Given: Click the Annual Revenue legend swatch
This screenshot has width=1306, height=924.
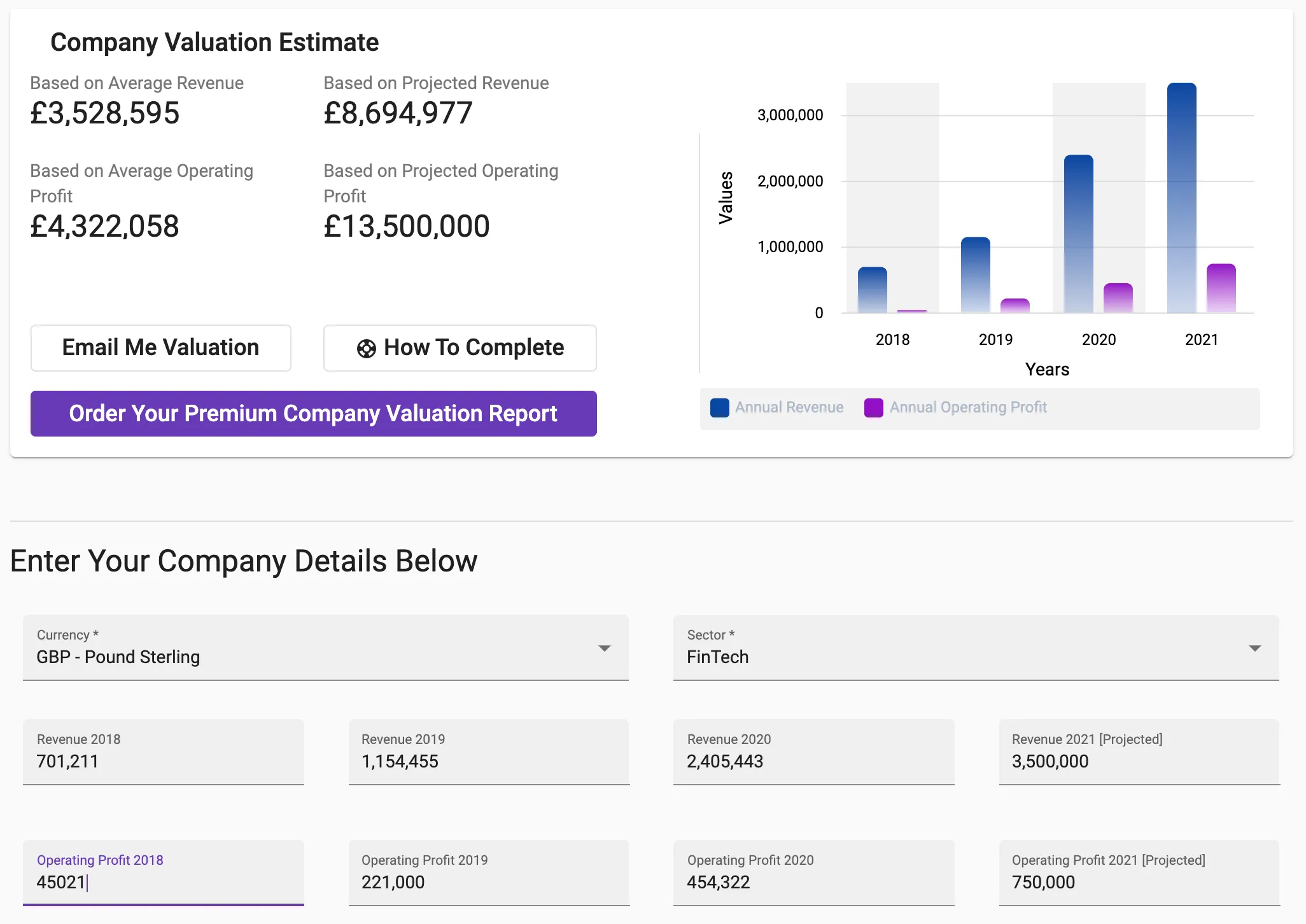Looking at the screenshot, I should click(719, 408).
